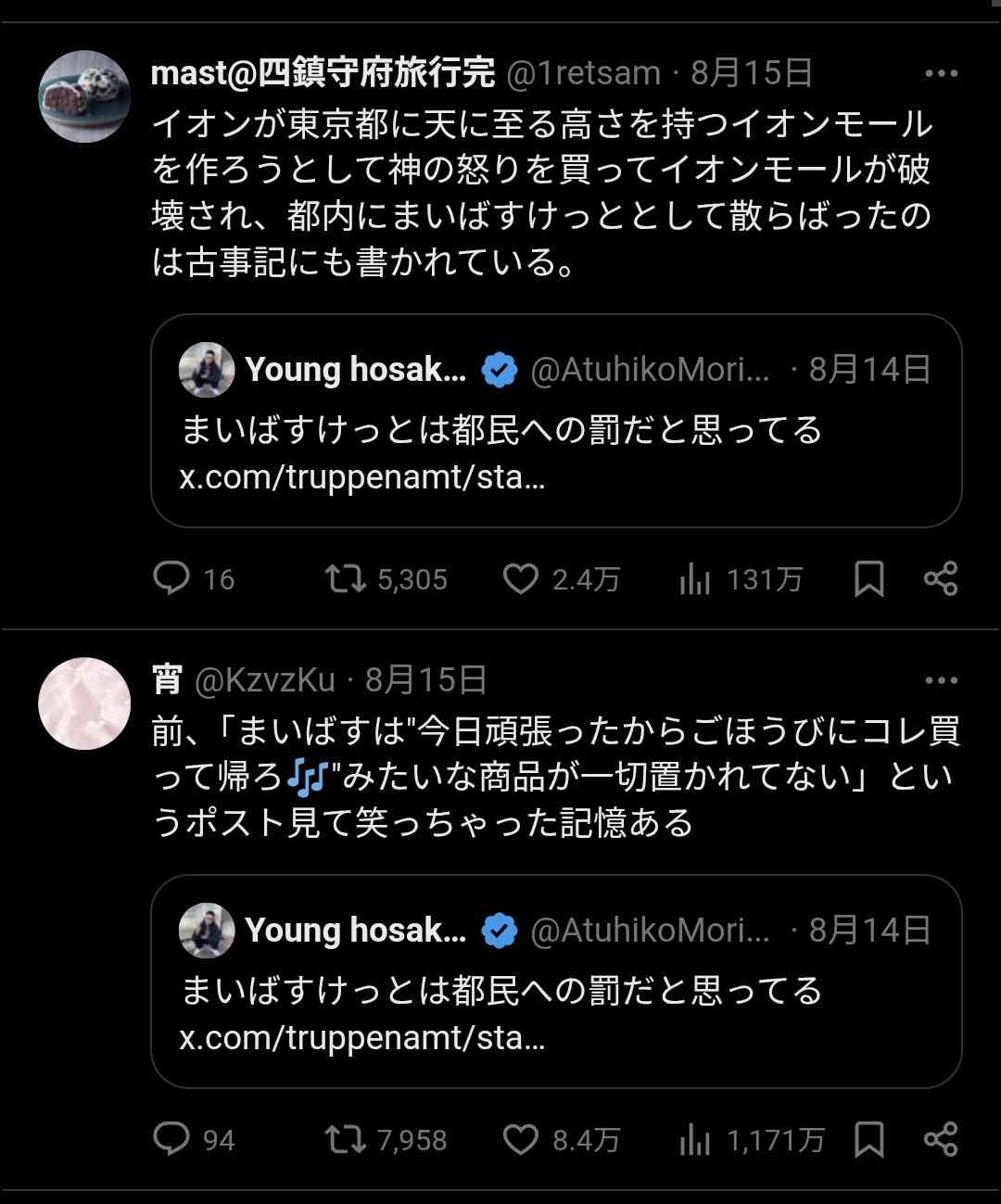Retweet the post with 5,305 reposts
Viewport: 1001px width, 1204px height.
345,579
